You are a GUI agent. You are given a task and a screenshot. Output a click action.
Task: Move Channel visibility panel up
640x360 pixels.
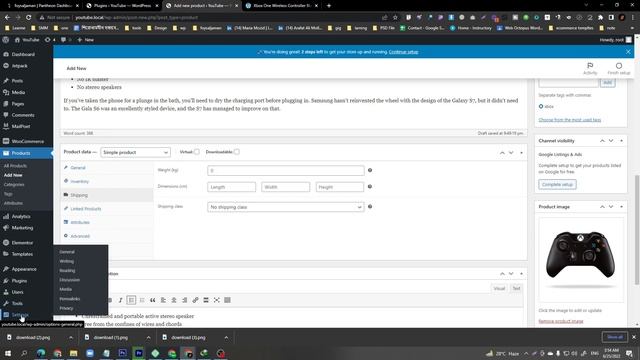602,141
